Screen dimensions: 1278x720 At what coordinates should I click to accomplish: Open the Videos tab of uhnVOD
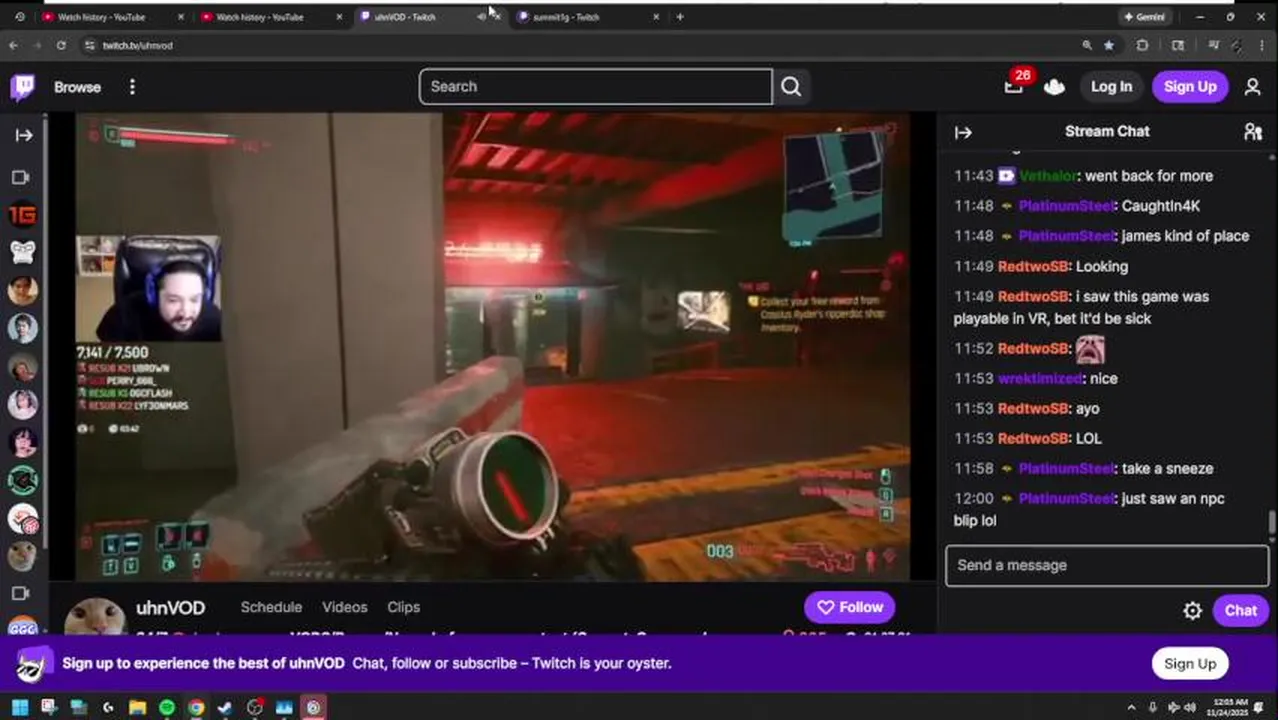344,607
